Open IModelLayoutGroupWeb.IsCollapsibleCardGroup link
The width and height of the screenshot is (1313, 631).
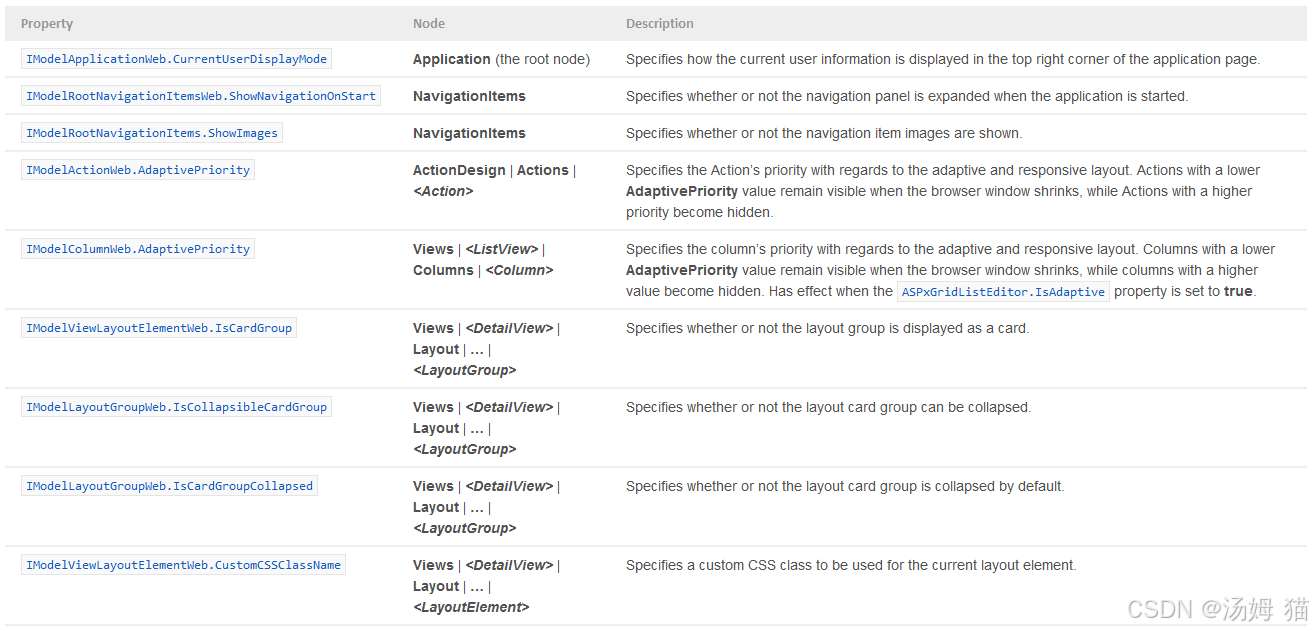click(176, 407)
